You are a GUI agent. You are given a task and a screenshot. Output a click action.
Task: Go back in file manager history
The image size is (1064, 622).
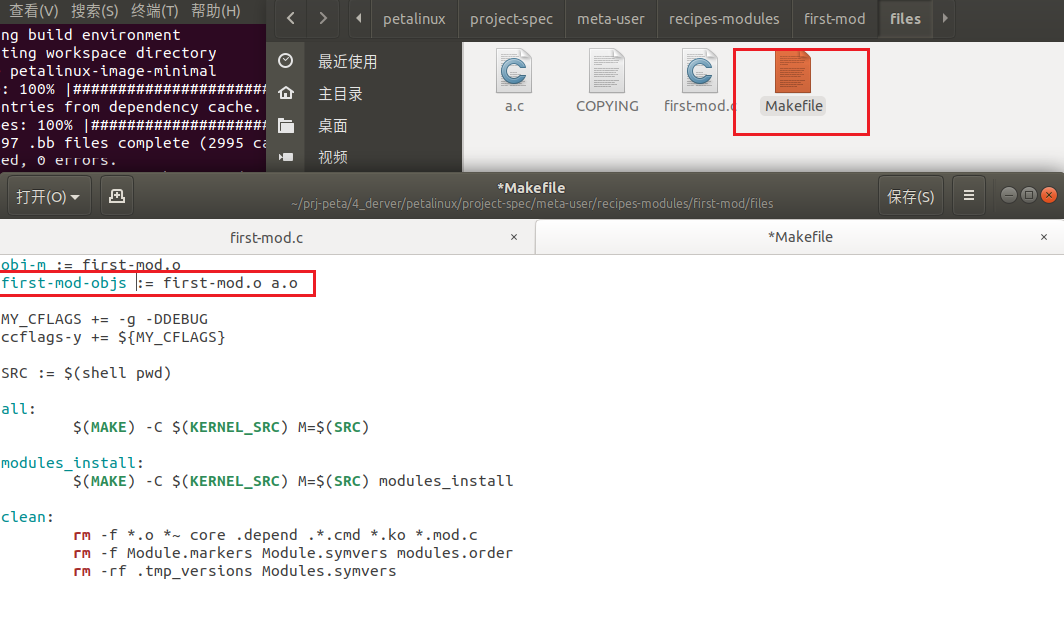pyautogui.click(x=290, y=18)
